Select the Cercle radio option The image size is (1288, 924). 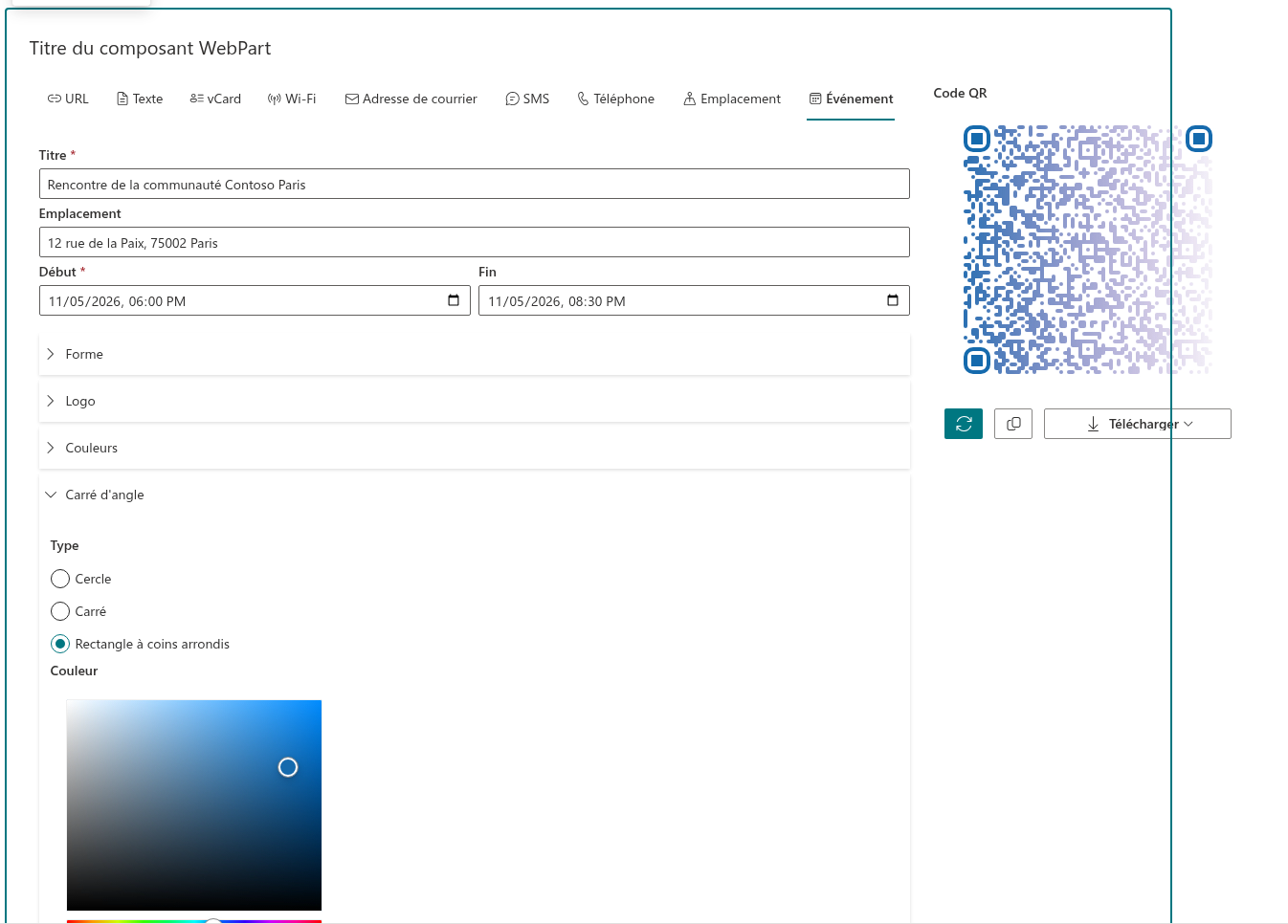(x=60, y=579)
